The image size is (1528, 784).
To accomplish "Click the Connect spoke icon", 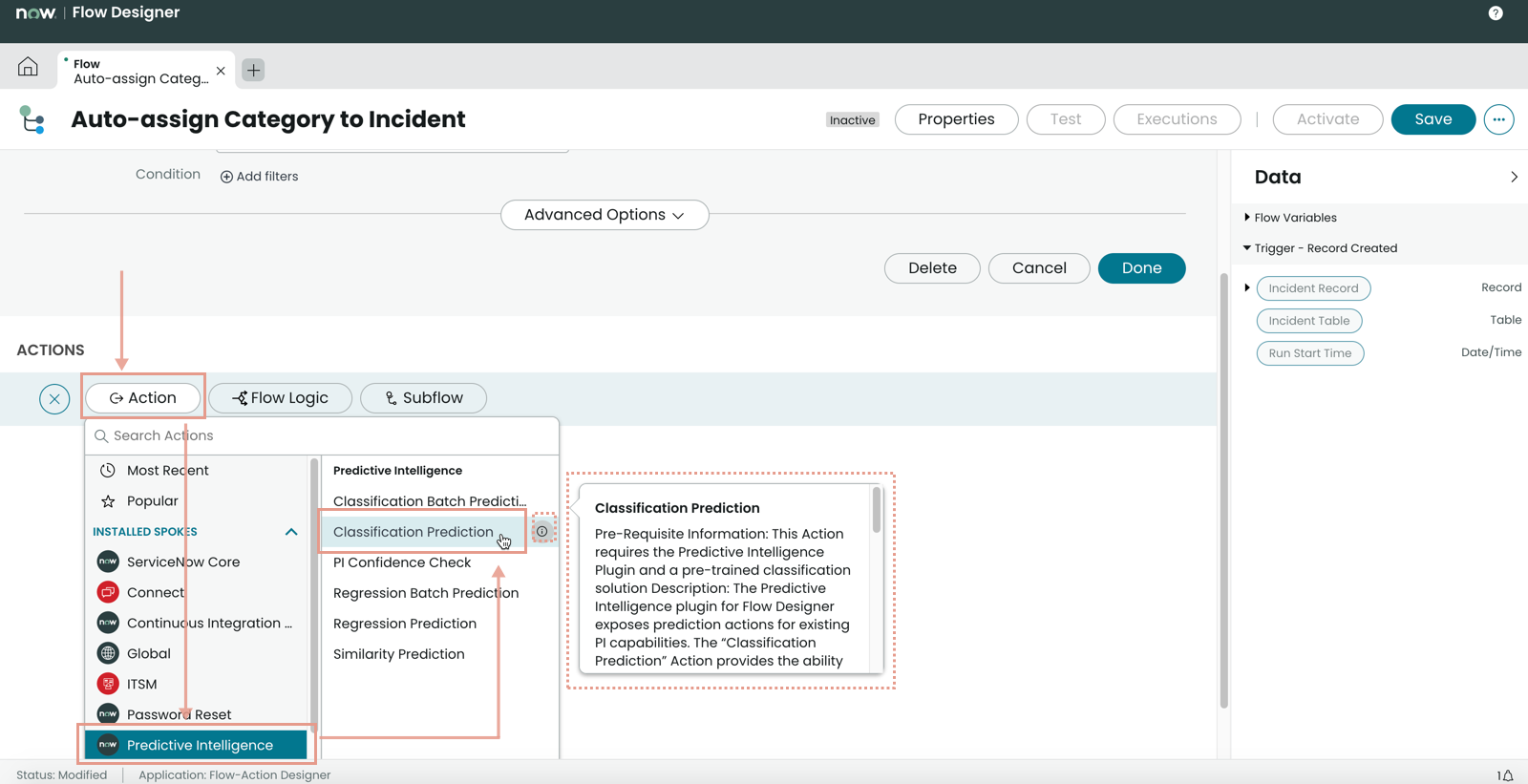I will click(108, 592).
